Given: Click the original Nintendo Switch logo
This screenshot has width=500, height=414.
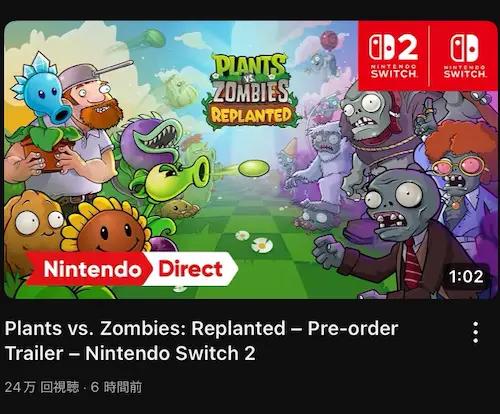Looking at the screenshot, I should coord(464,56).
